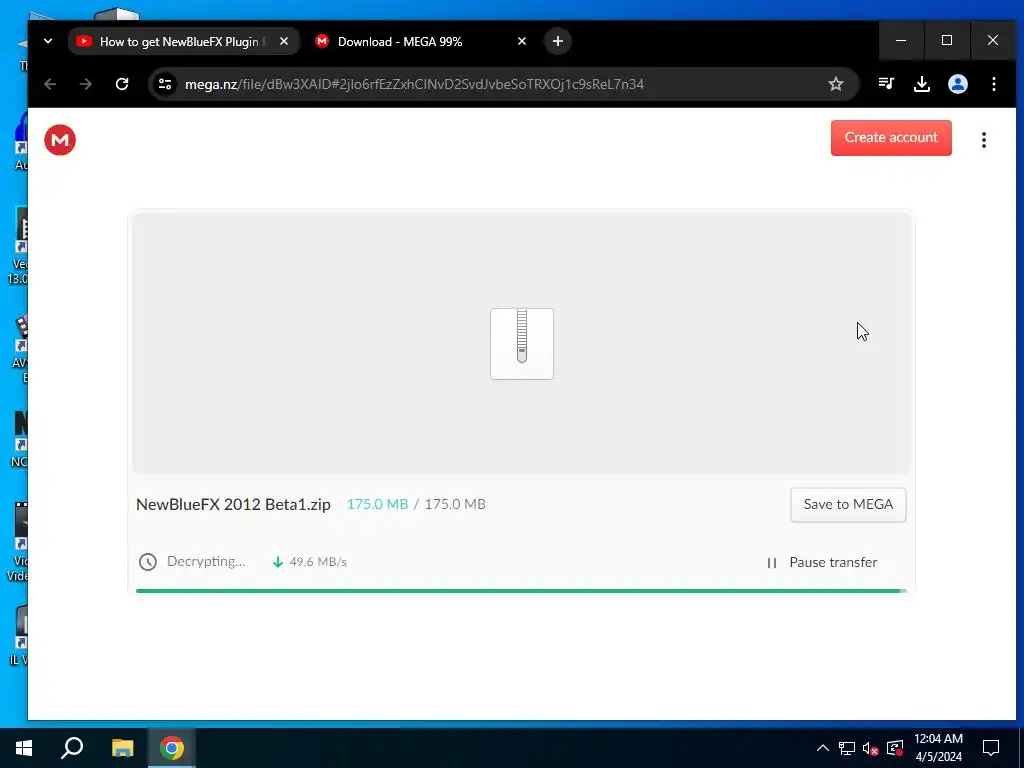Click the Save to MEGA button
The width and height of the screenshot is (1024, 768).
(x=848, y=504)
